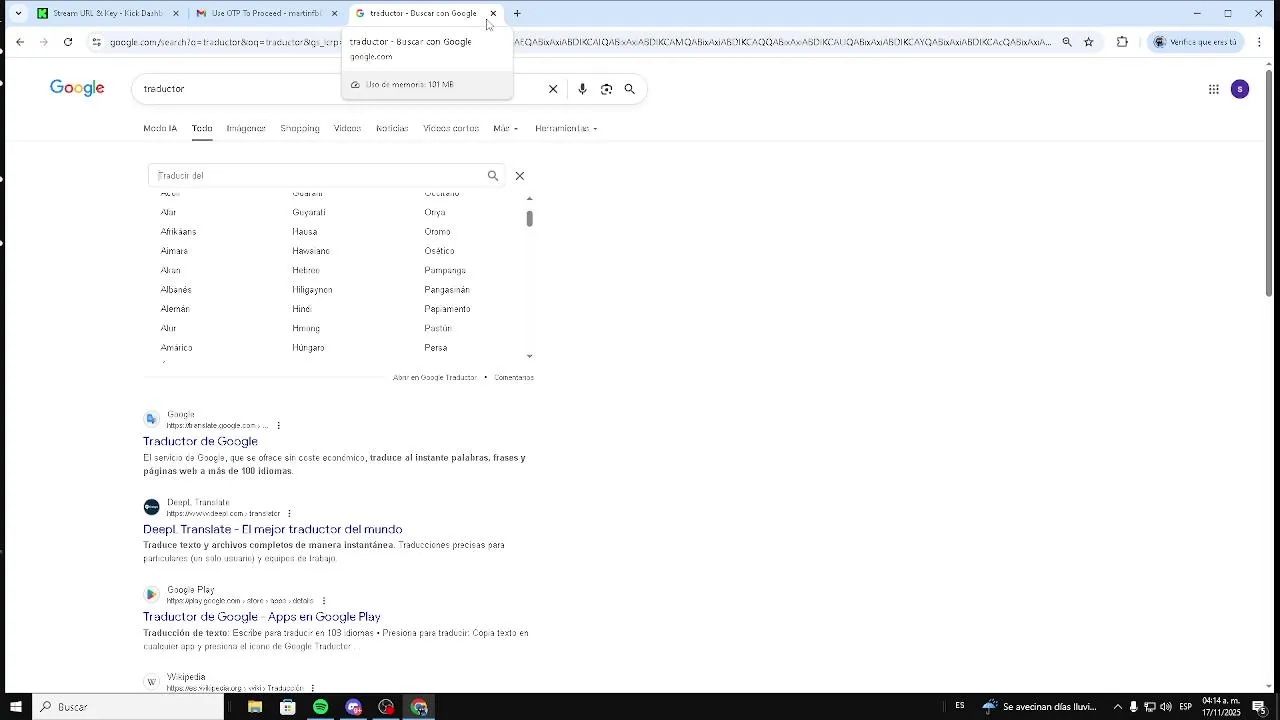Image resolution: width=1280 pixels, height=720 pixels.
Task: Open options for DeepL Translate result
Action: (x=289, y=514)
